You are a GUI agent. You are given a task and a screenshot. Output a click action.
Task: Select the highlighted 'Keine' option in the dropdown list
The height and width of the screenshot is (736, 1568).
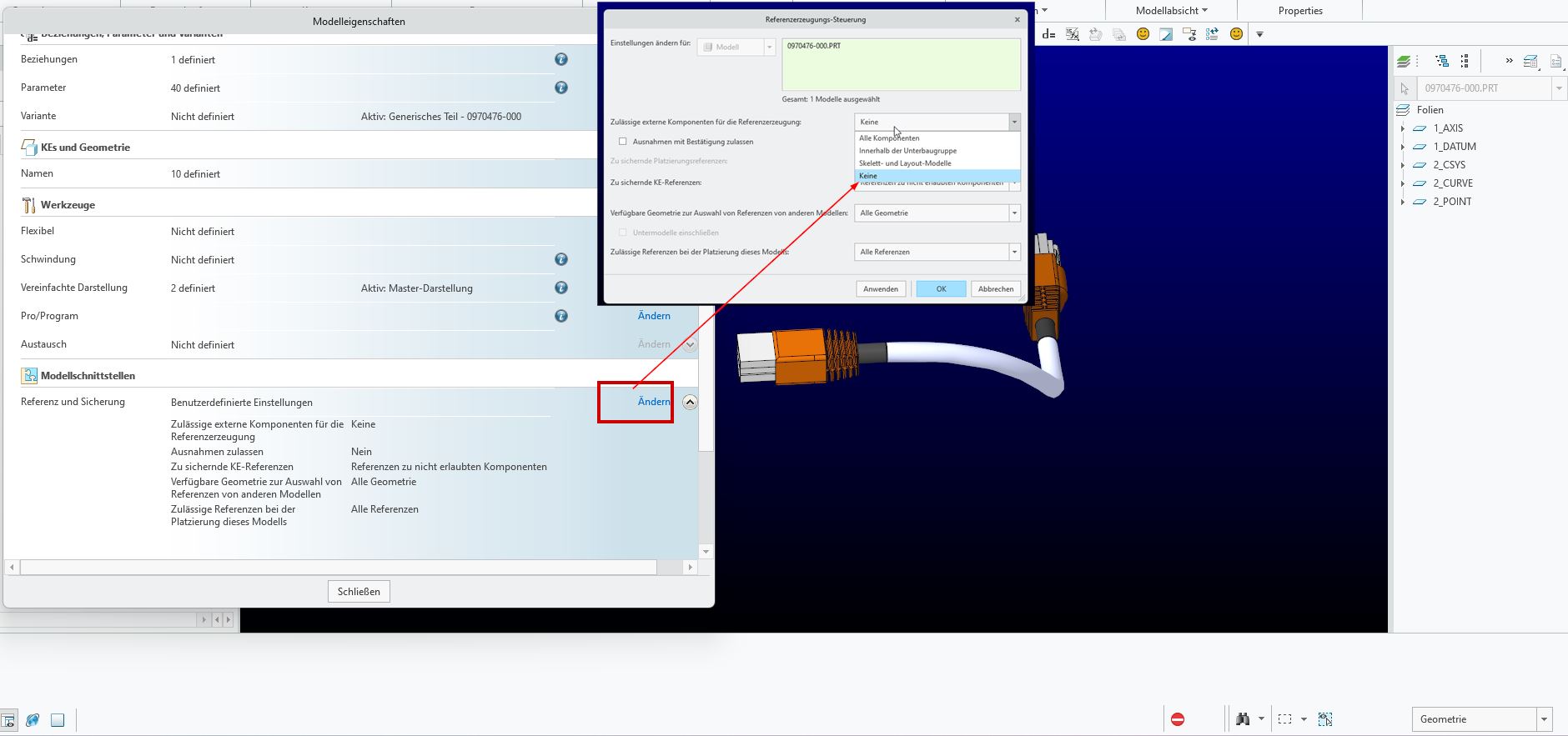coord(937,176)
